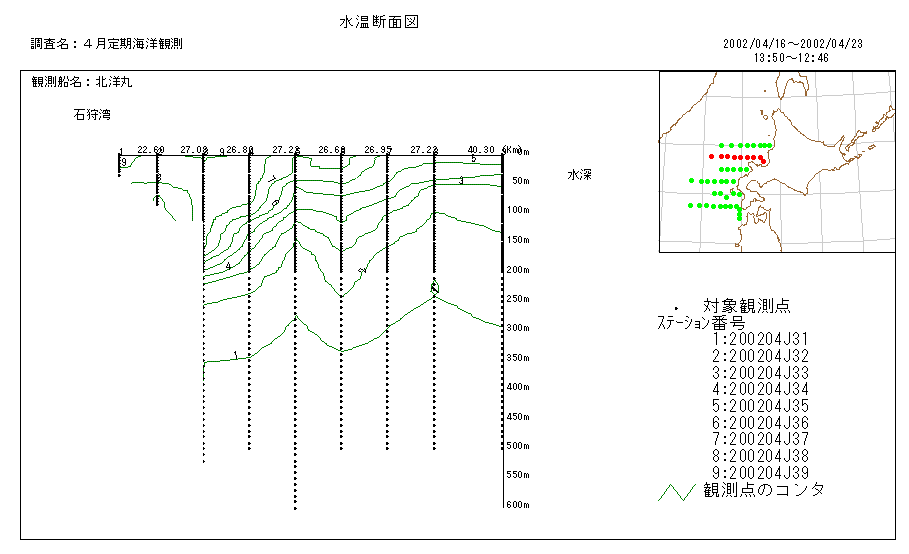Viewport: 909px width, 554px height.
Task: Open the Hokkaido location map inset
Action: pos(777,162)
